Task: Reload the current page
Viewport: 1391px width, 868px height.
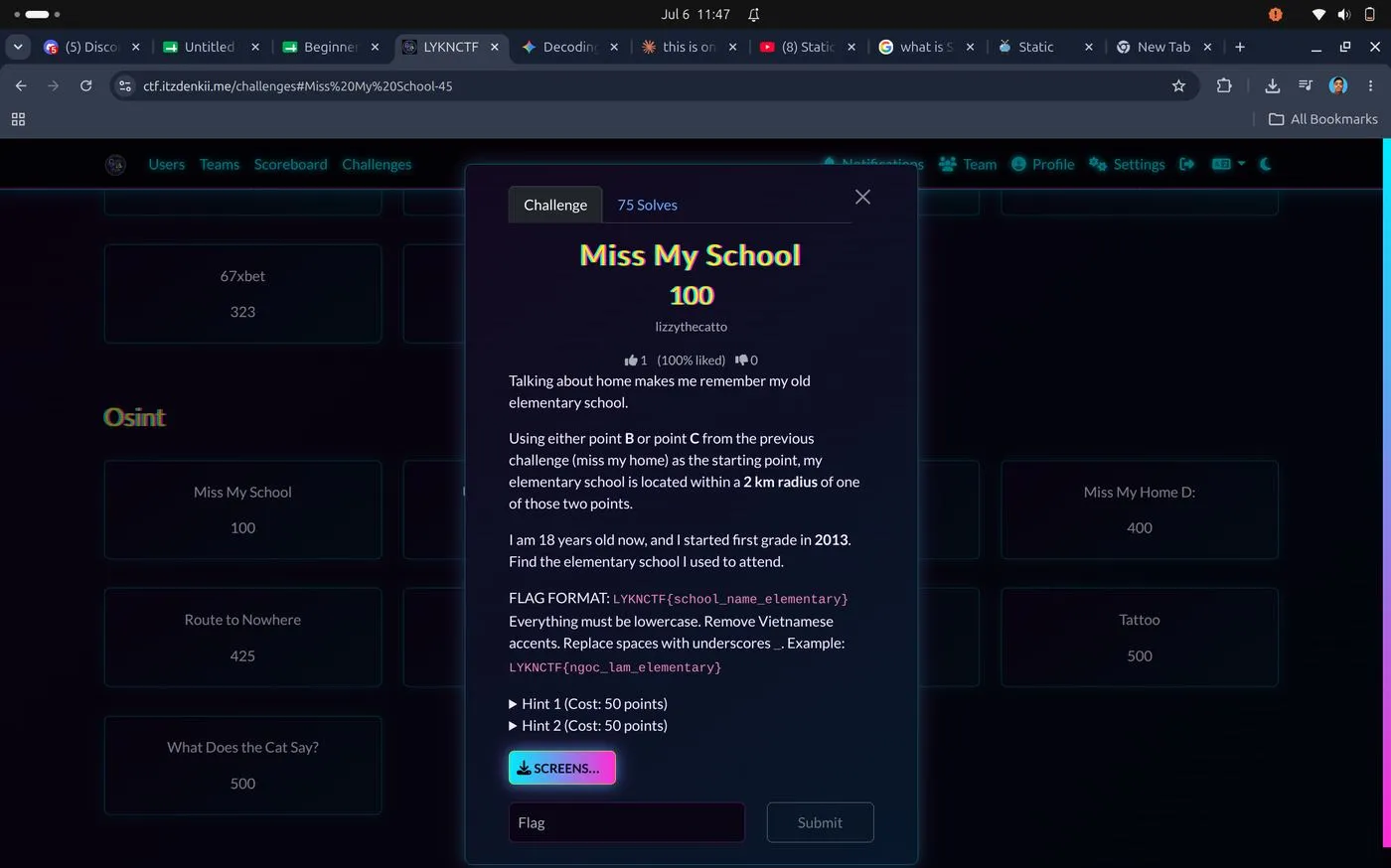Action: (86, 86)
